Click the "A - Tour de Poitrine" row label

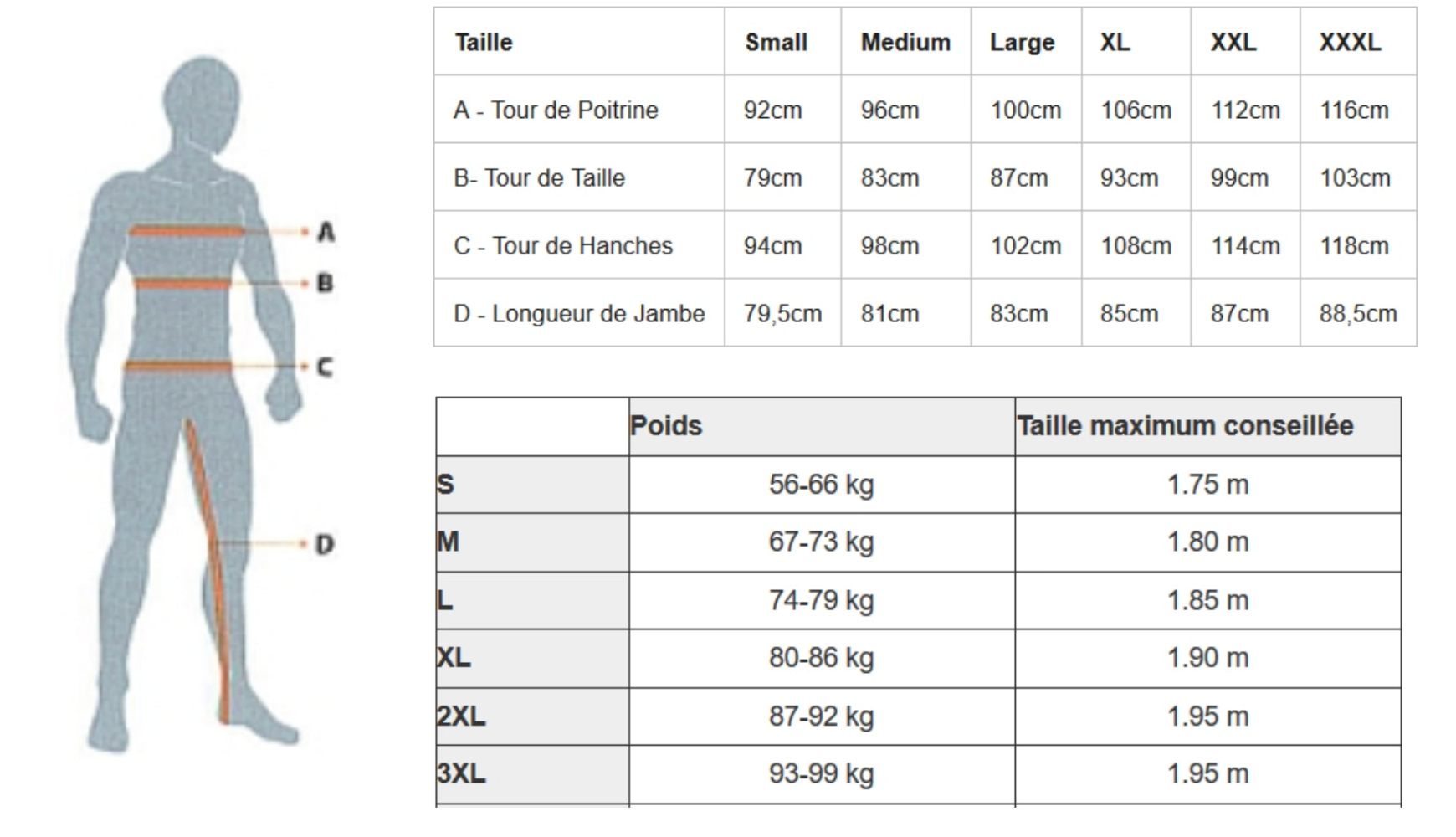(x=556, y=110)
